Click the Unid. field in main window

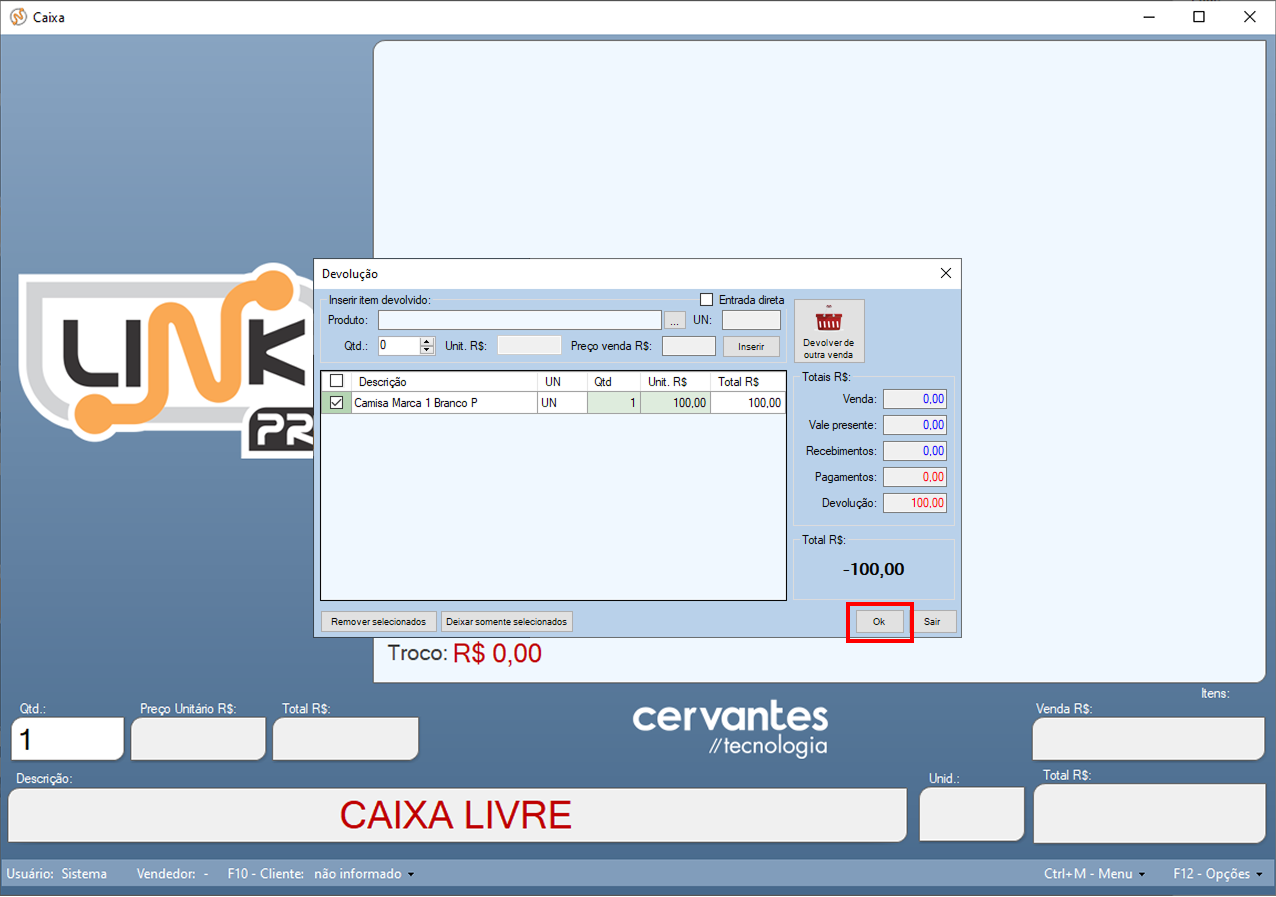click(x=972, y=814)
